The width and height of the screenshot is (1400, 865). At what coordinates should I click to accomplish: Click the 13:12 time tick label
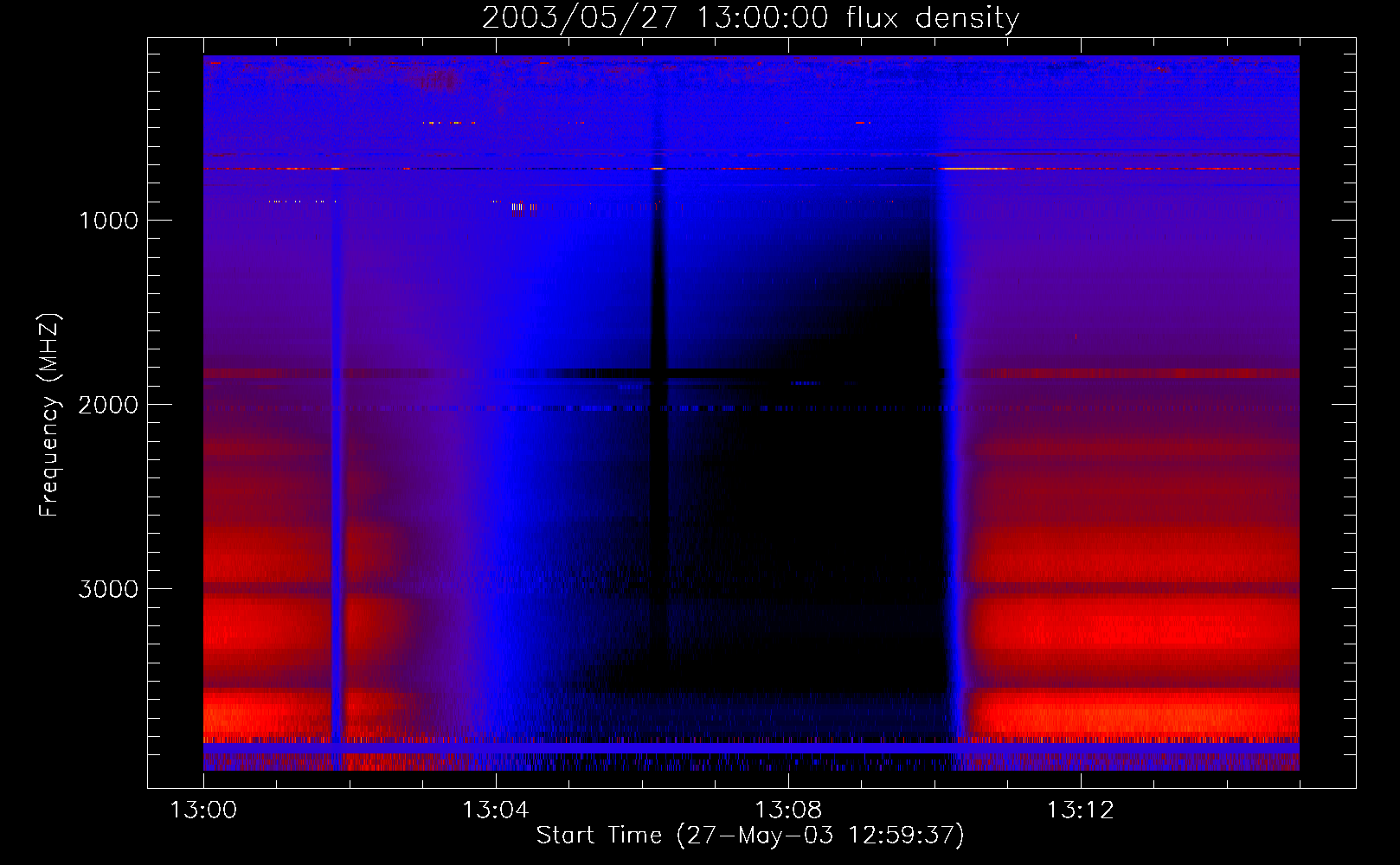[x=1081, y=811]
